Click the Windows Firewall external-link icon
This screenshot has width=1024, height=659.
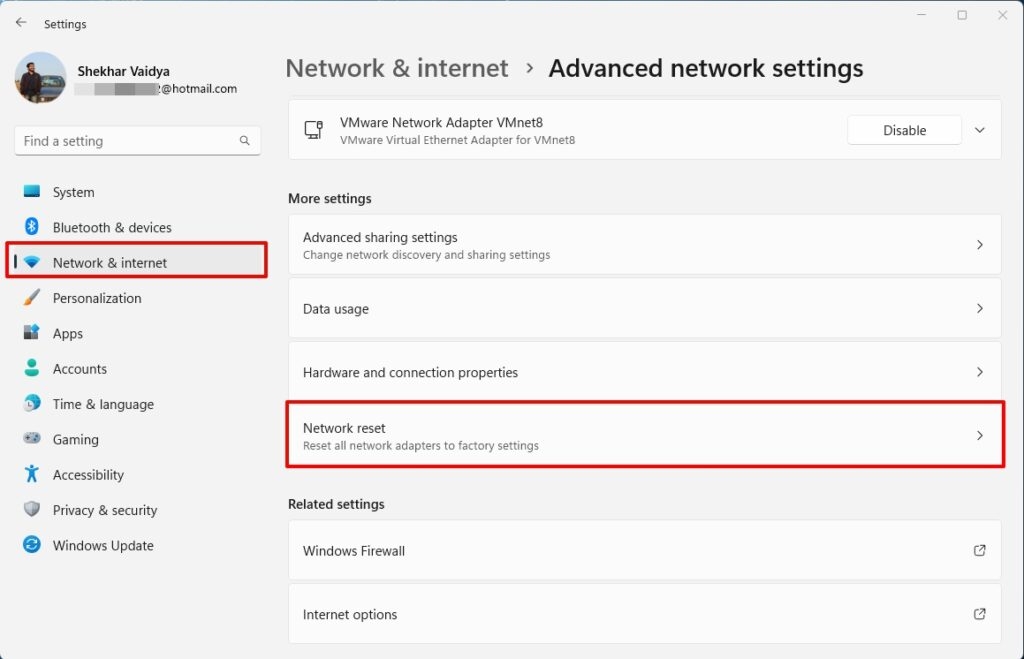tap(980, 550)
